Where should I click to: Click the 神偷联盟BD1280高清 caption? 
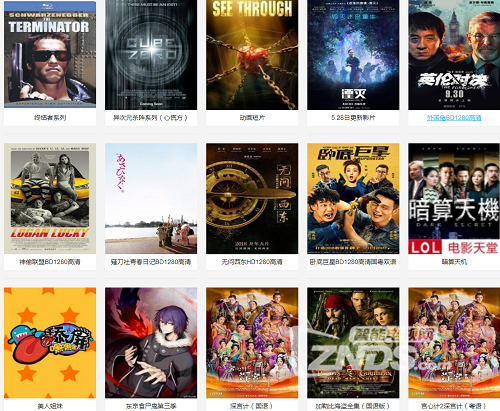[50, 262]
